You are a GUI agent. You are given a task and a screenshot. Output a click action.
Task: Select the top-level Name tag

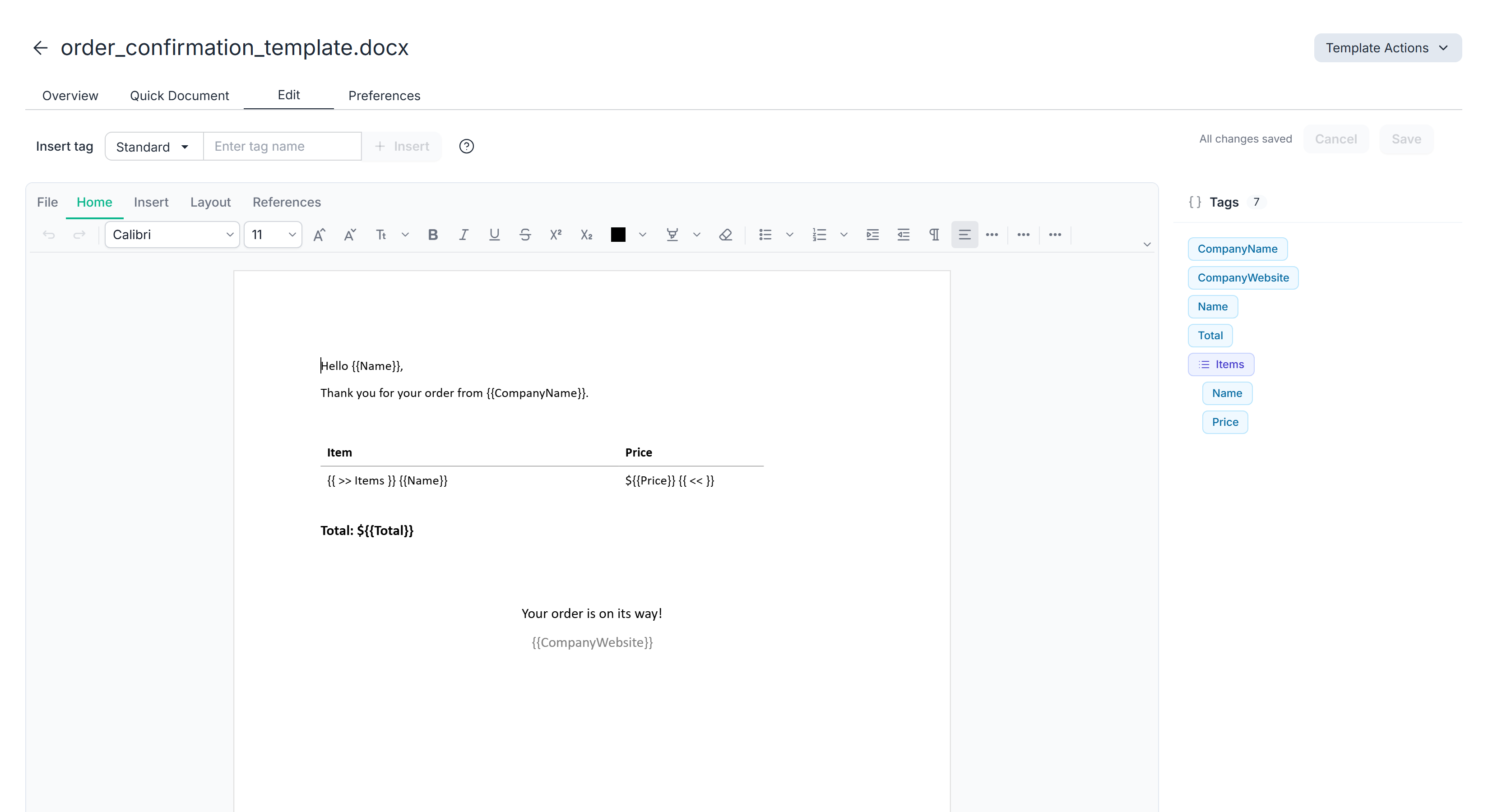[x=1213, y=307]
